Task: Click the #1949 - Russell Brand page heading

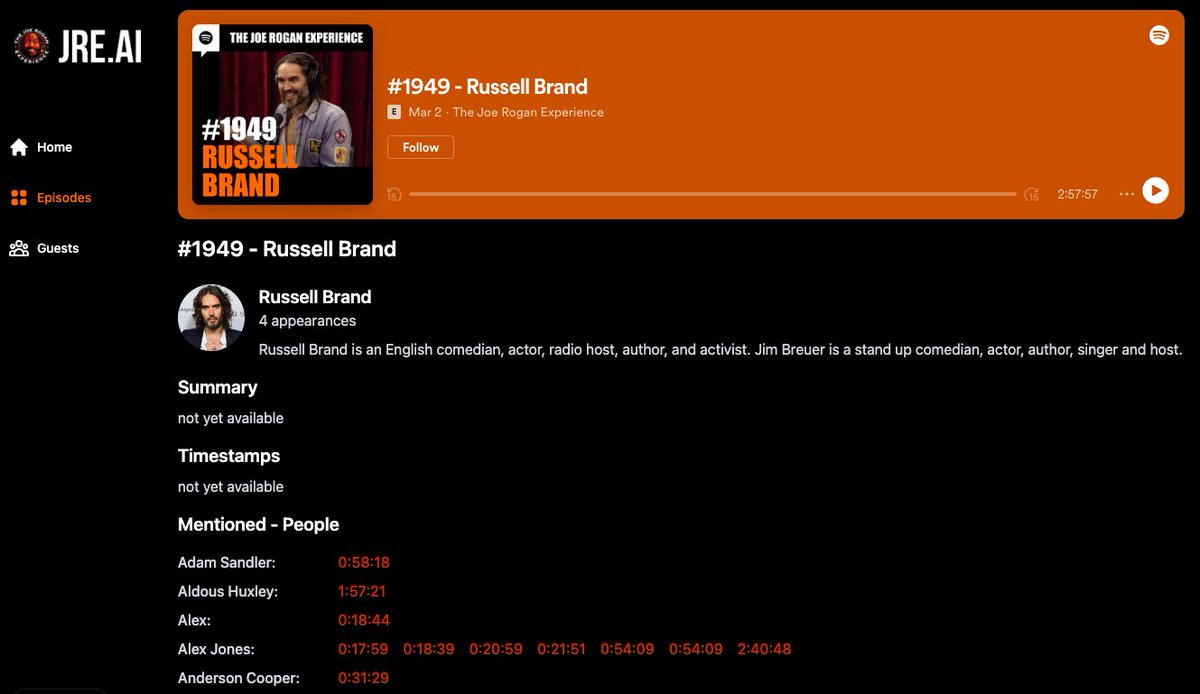Action: point(287,249)
